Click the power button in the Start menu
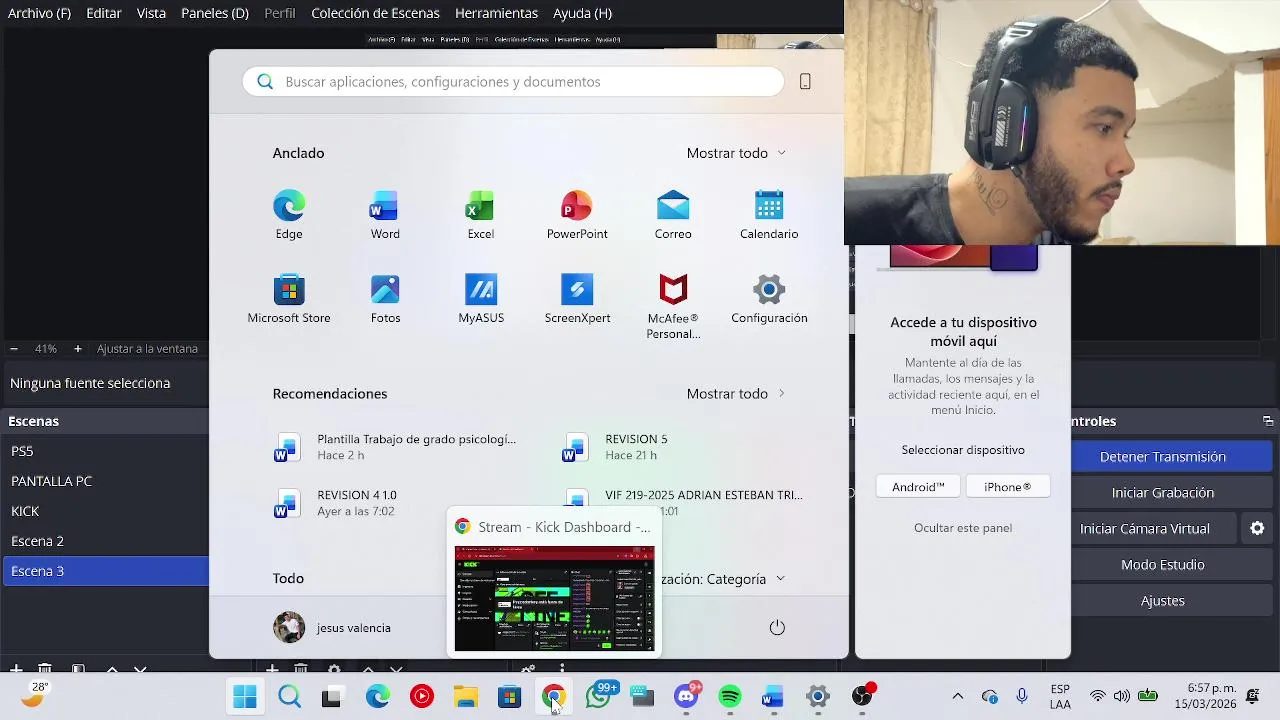The height and width of the screenshot is (720, 1280). pyautogui.click(x=777, y=628)
